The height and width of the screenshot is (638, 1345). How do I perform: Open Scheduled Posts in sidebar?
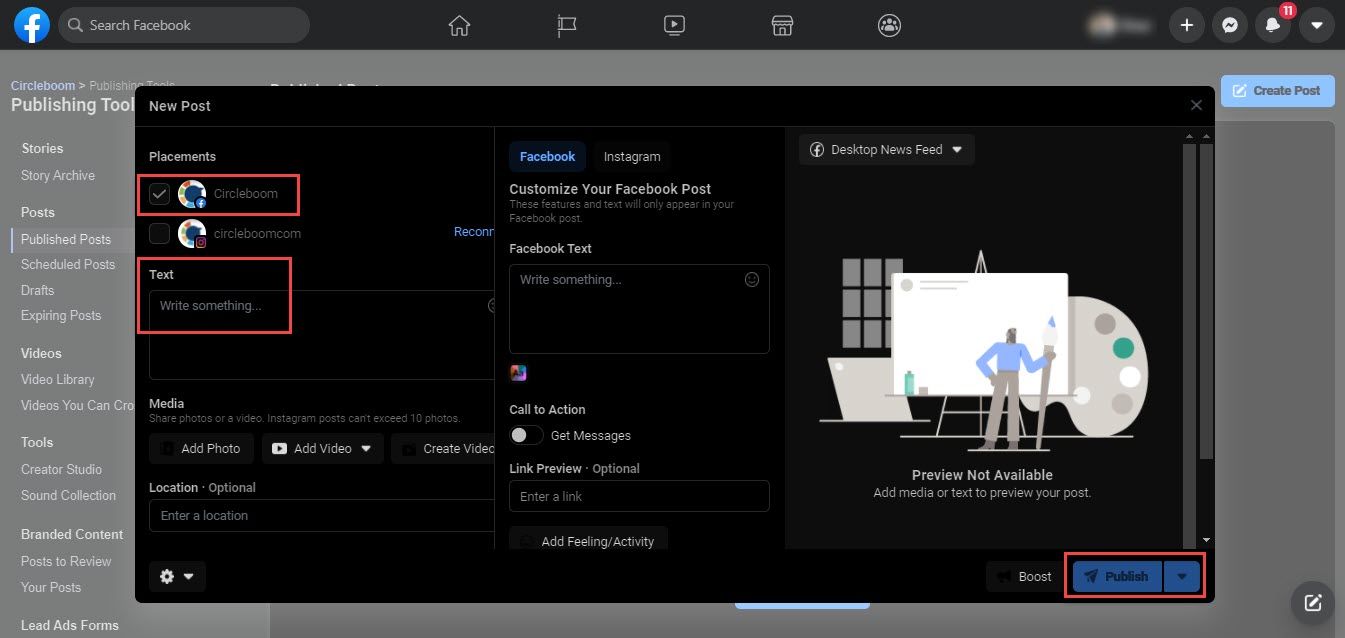coord(68,265)
